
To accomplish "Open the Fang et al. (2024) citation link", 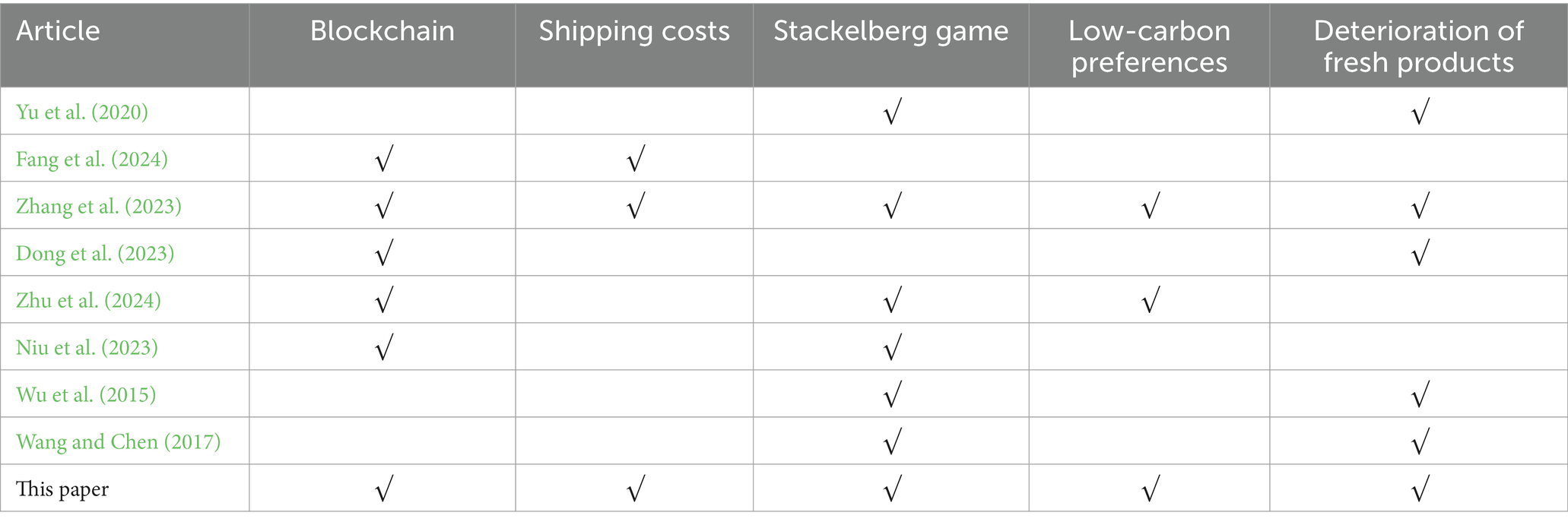I will coord(92,160).
